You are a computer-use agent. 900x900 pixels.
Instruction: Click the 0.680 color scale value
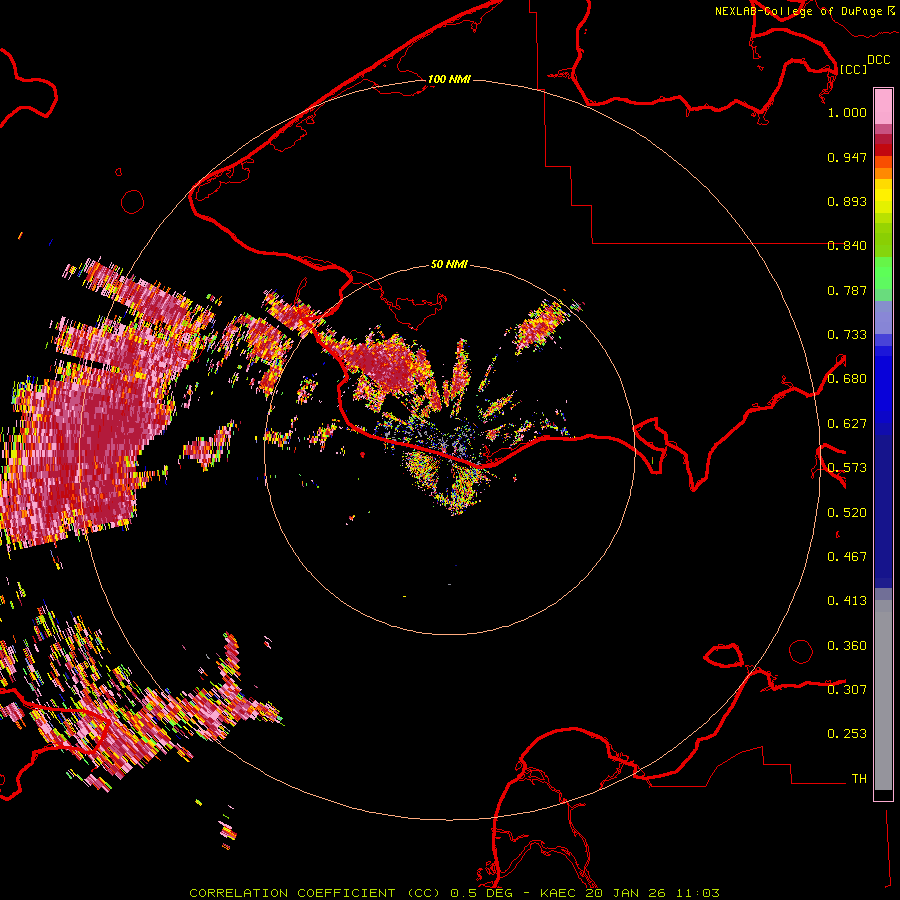(847, 379)
